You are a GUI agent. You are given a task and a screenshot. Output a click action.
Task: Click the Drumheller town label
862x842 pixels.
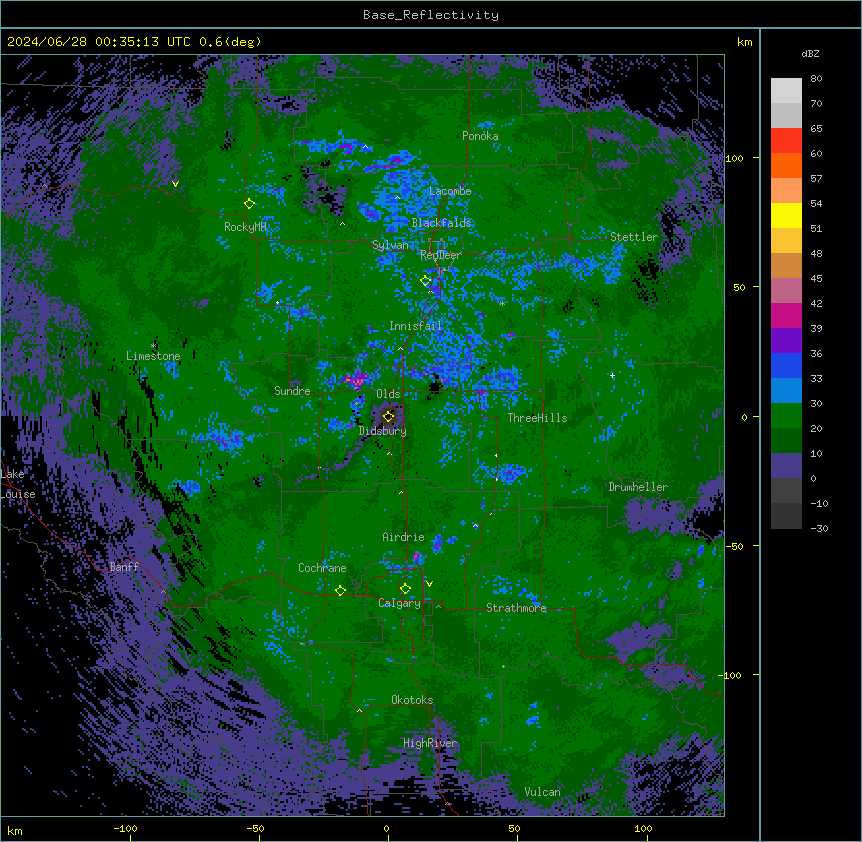click(638, 487)
